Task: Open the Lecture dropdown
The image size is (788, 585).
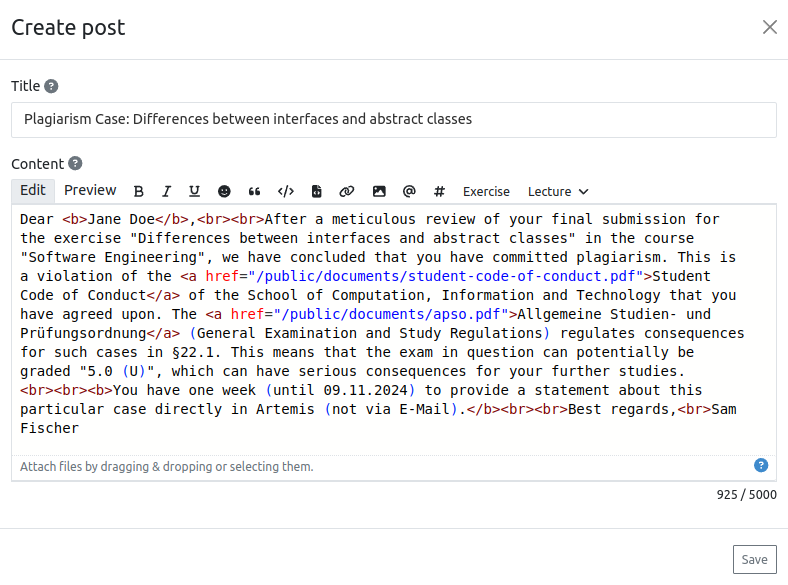Action: click(x=558, y=192)
